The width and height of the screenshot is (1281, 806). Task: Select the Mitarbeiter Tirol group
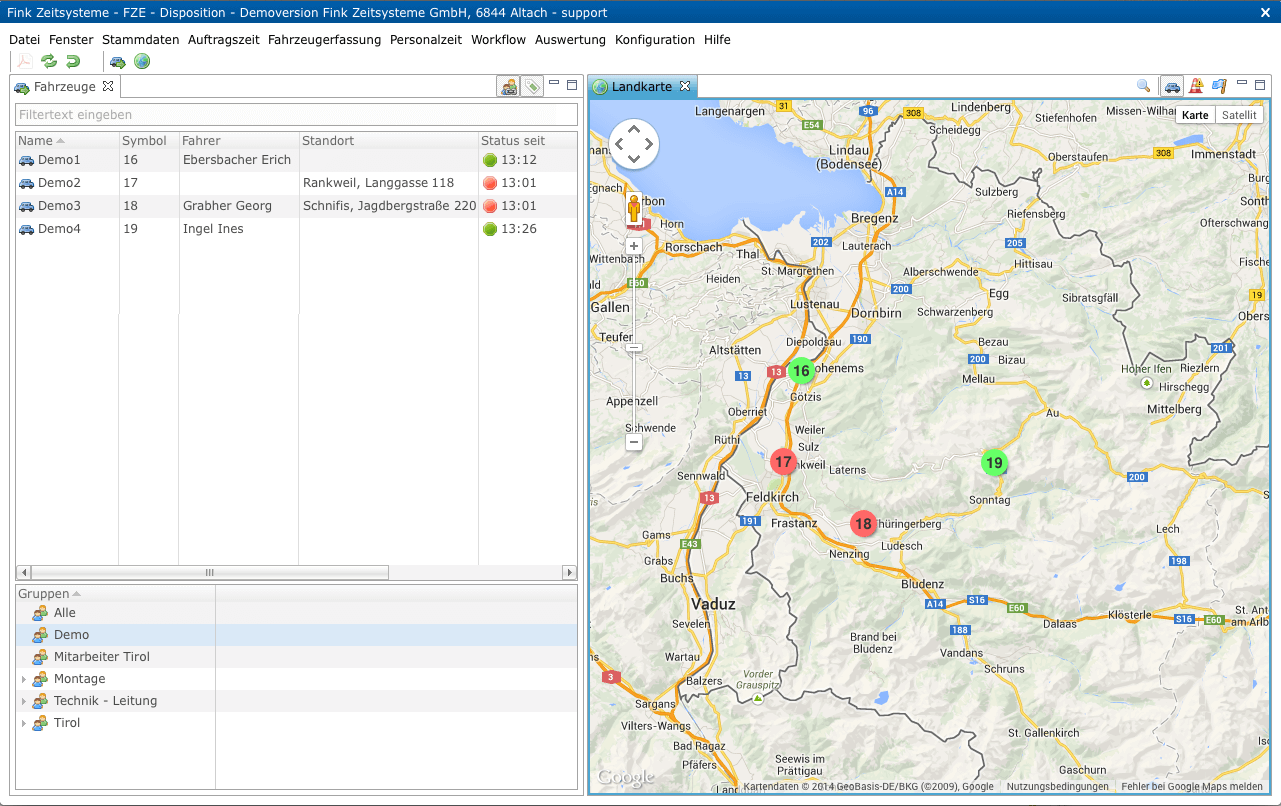(297, 657)
